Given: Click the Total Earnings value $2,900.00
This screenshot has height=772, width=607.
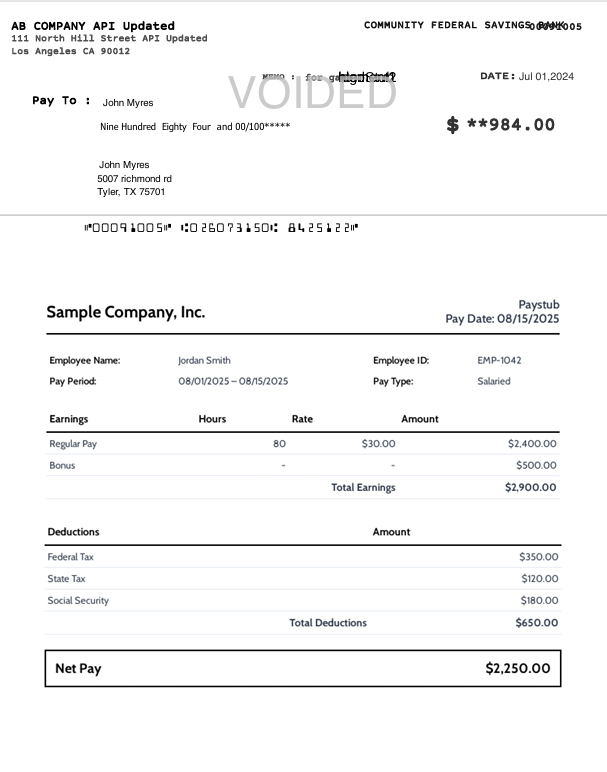Looking at the screenshot, I should 530,487.
